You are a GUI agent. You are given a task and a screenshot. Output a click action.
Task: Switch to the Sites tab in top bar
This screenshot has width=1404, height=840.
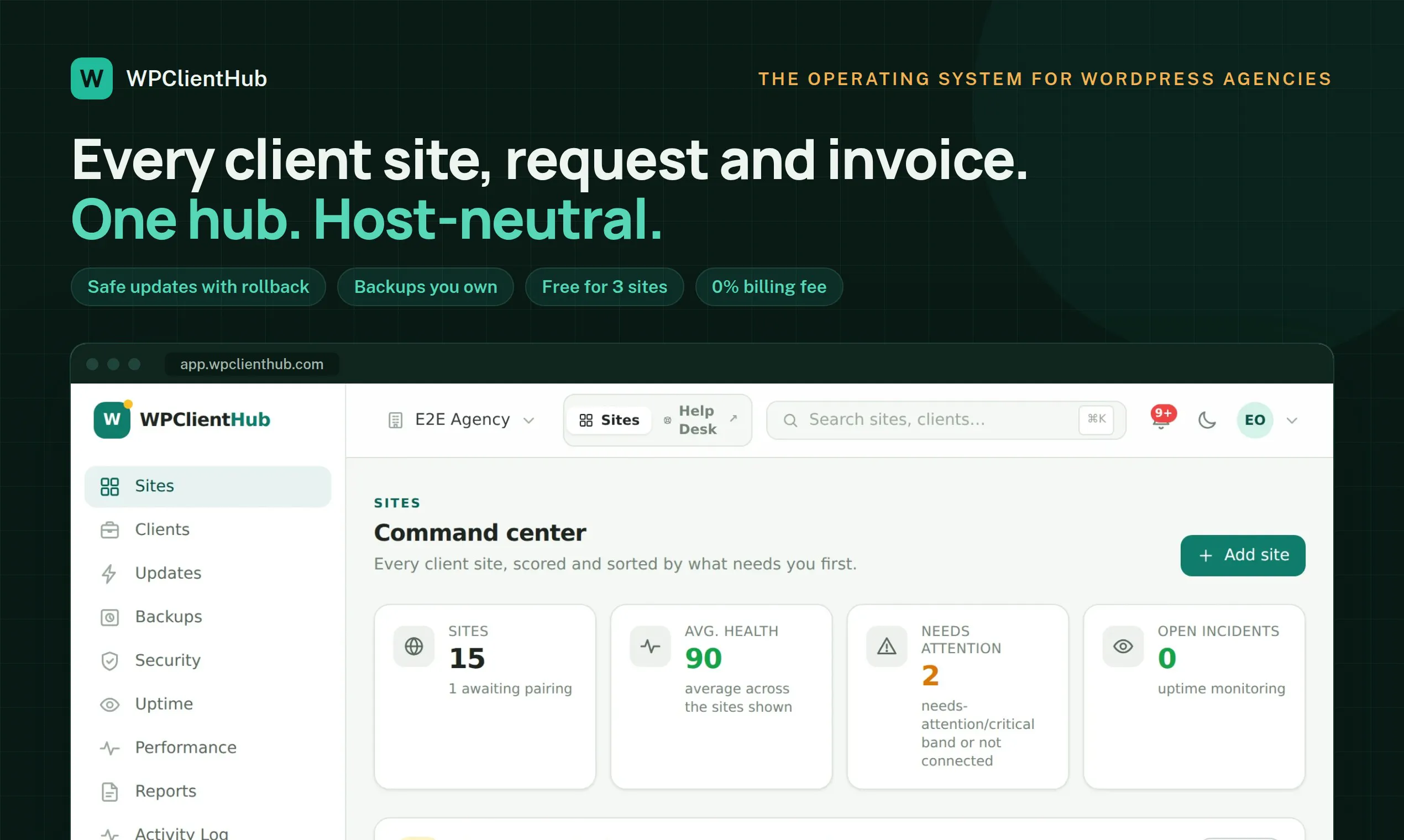[x=609, y=420]
